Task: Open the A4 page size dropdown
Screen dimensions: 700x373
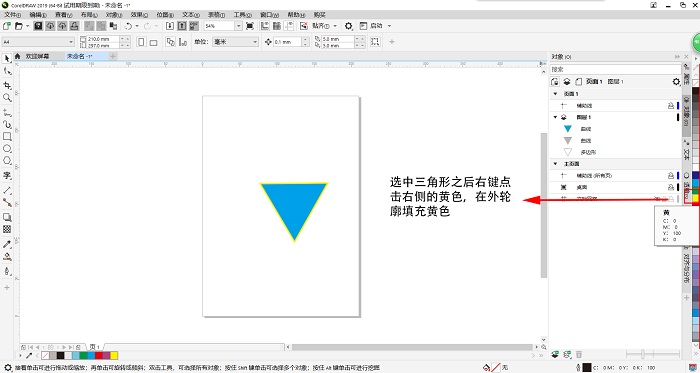Action: [71, 42]
